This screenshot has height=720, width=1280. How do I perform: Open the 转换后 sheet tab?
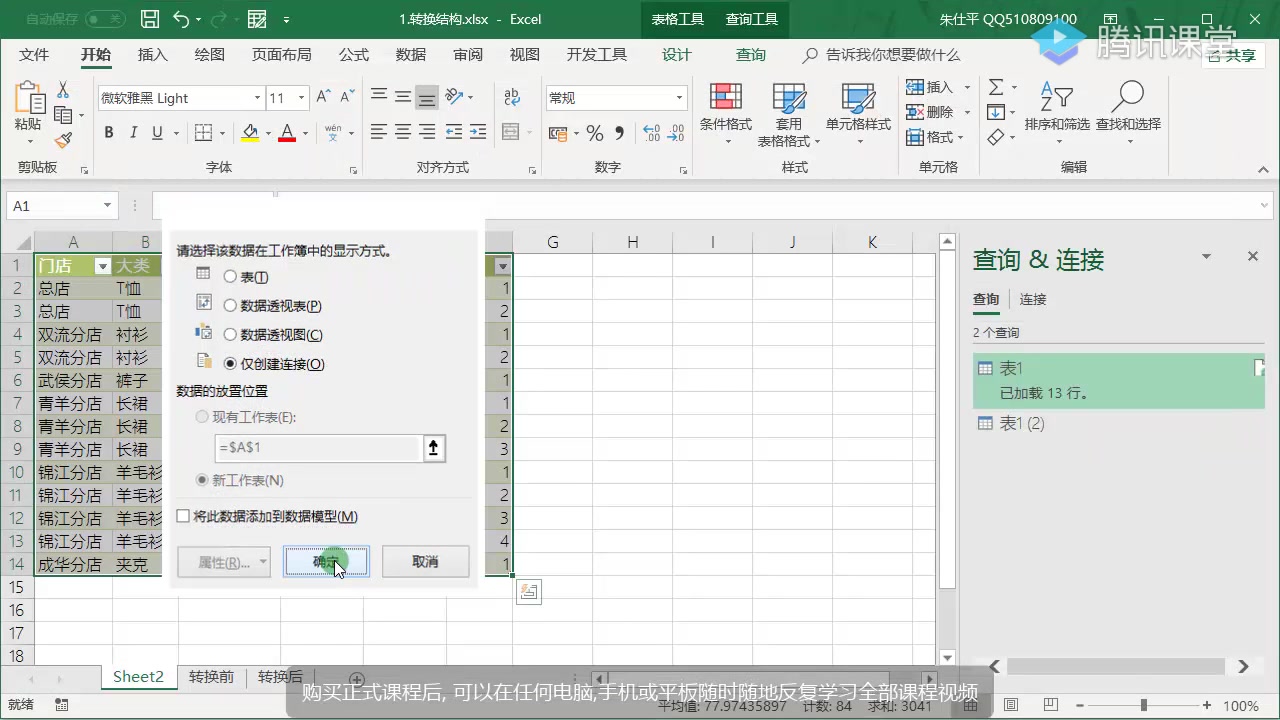(x=280, y=677)
